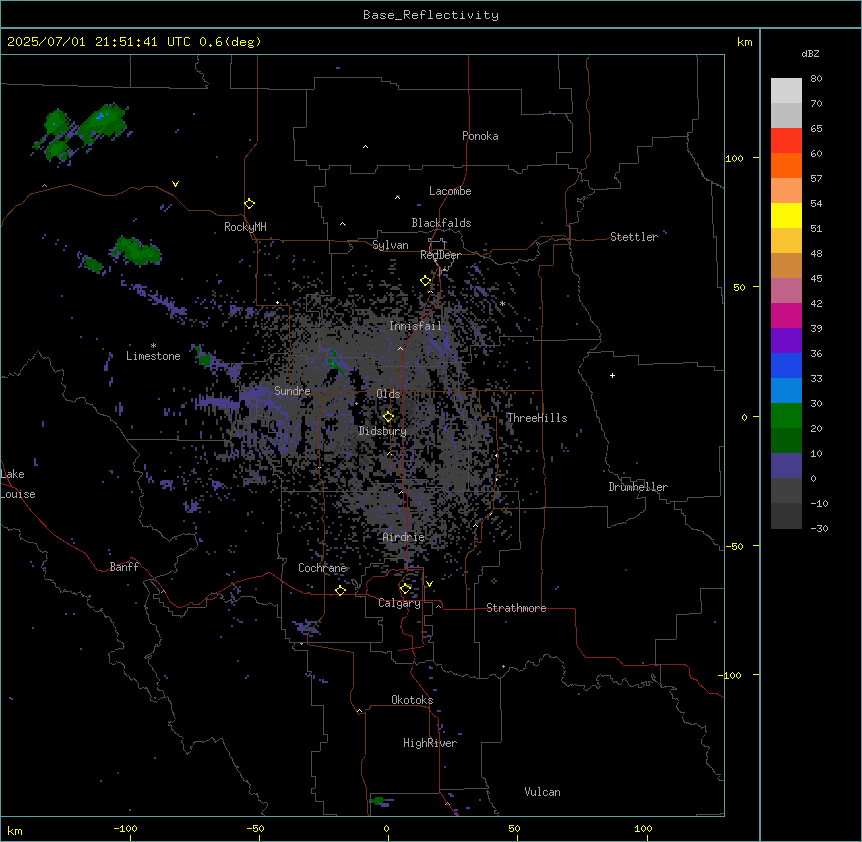Click the white asterisk marker east of Innisfail
862x842 pixels.
pyautogui.click(x=502, y=304)
